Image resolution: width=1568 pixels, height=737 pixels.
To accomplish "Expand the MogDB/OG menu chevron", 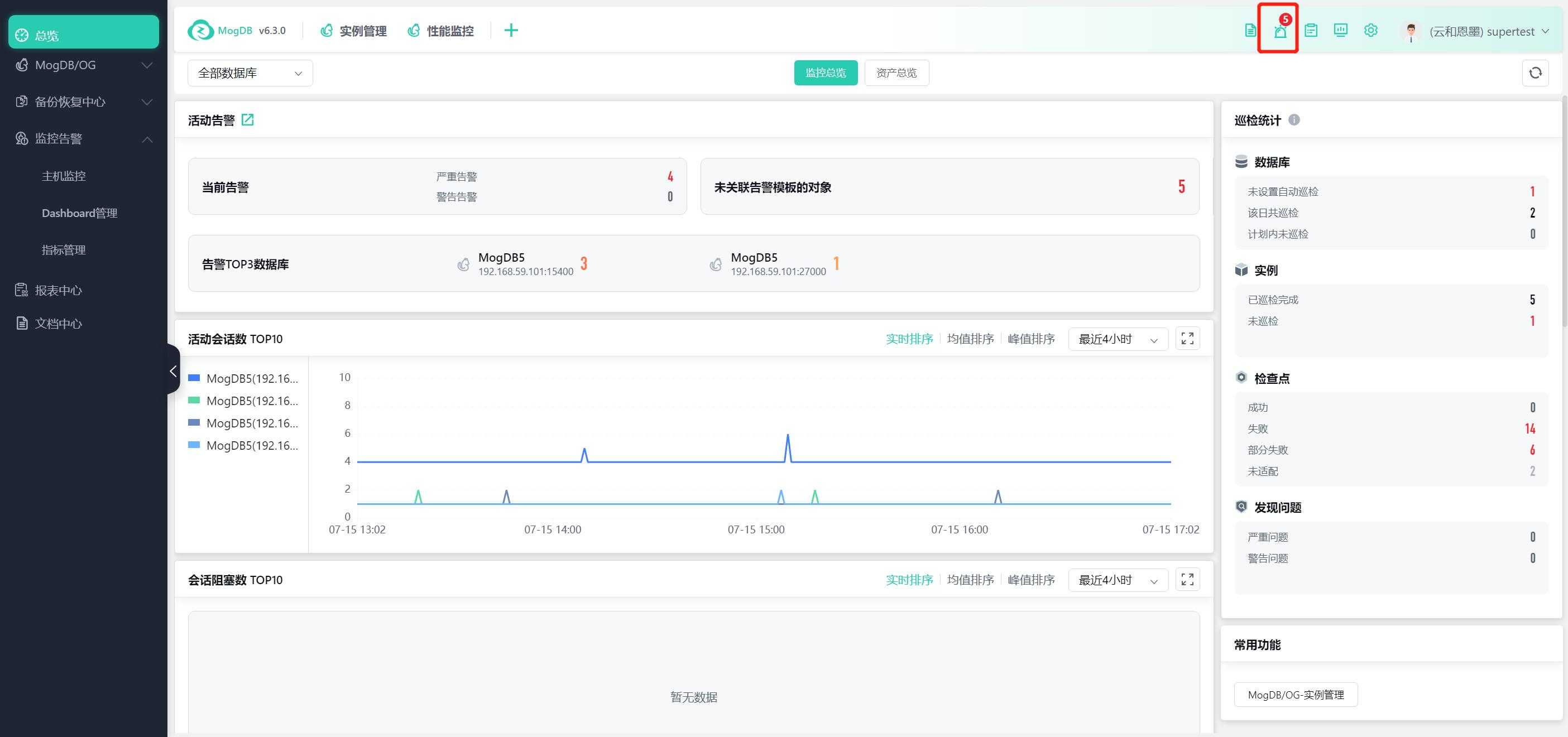I will click(x=147, y=65).
